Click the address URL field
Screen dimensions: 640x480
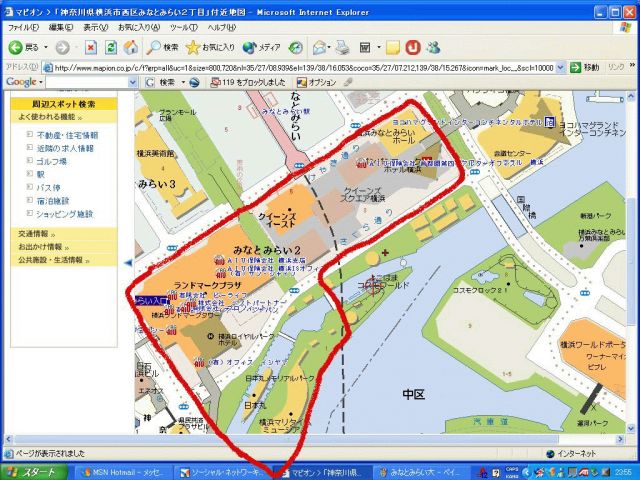pos(304,68)
